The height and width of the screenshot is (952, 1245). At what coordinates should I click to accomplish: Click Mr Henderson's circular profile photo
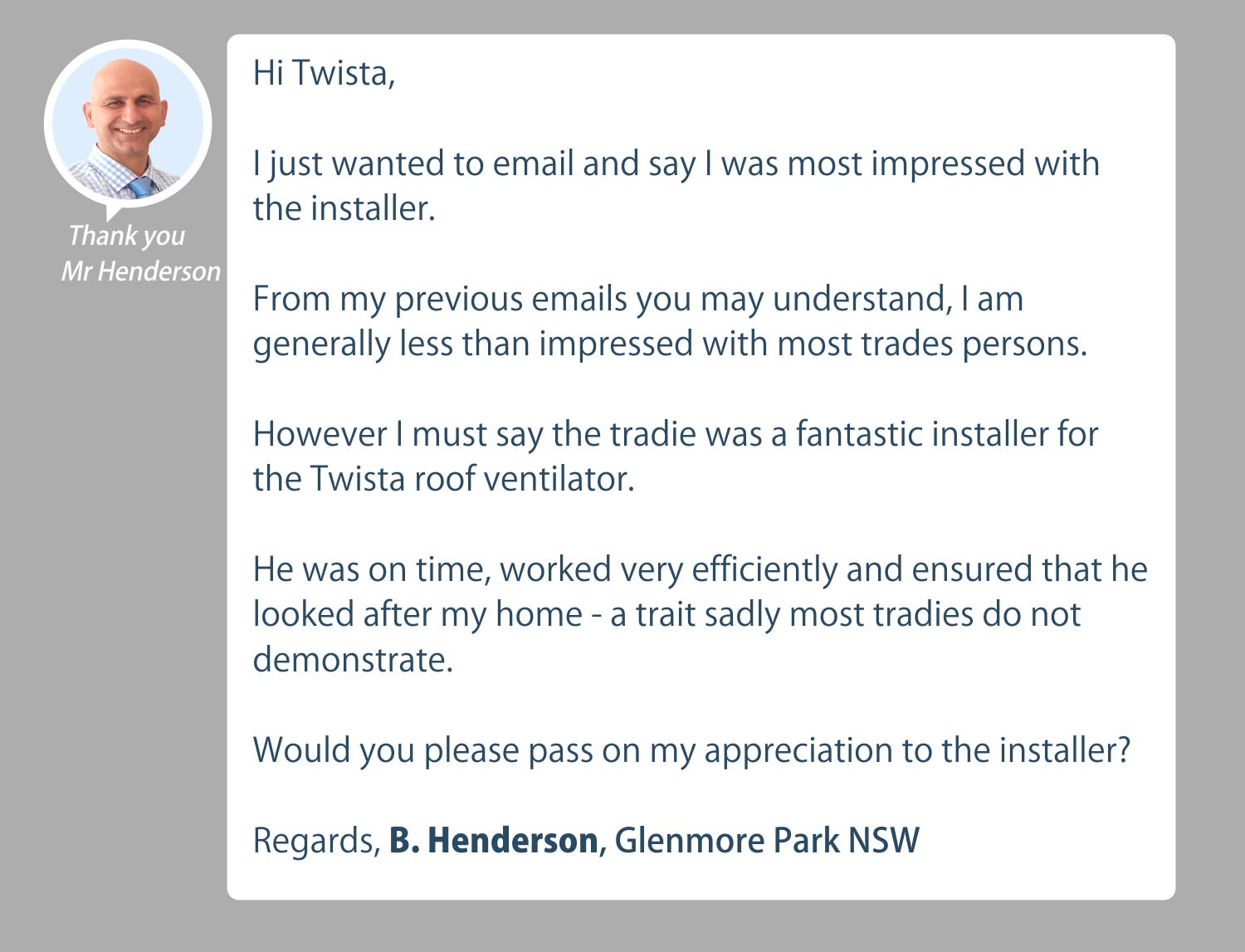pos(128,123)
